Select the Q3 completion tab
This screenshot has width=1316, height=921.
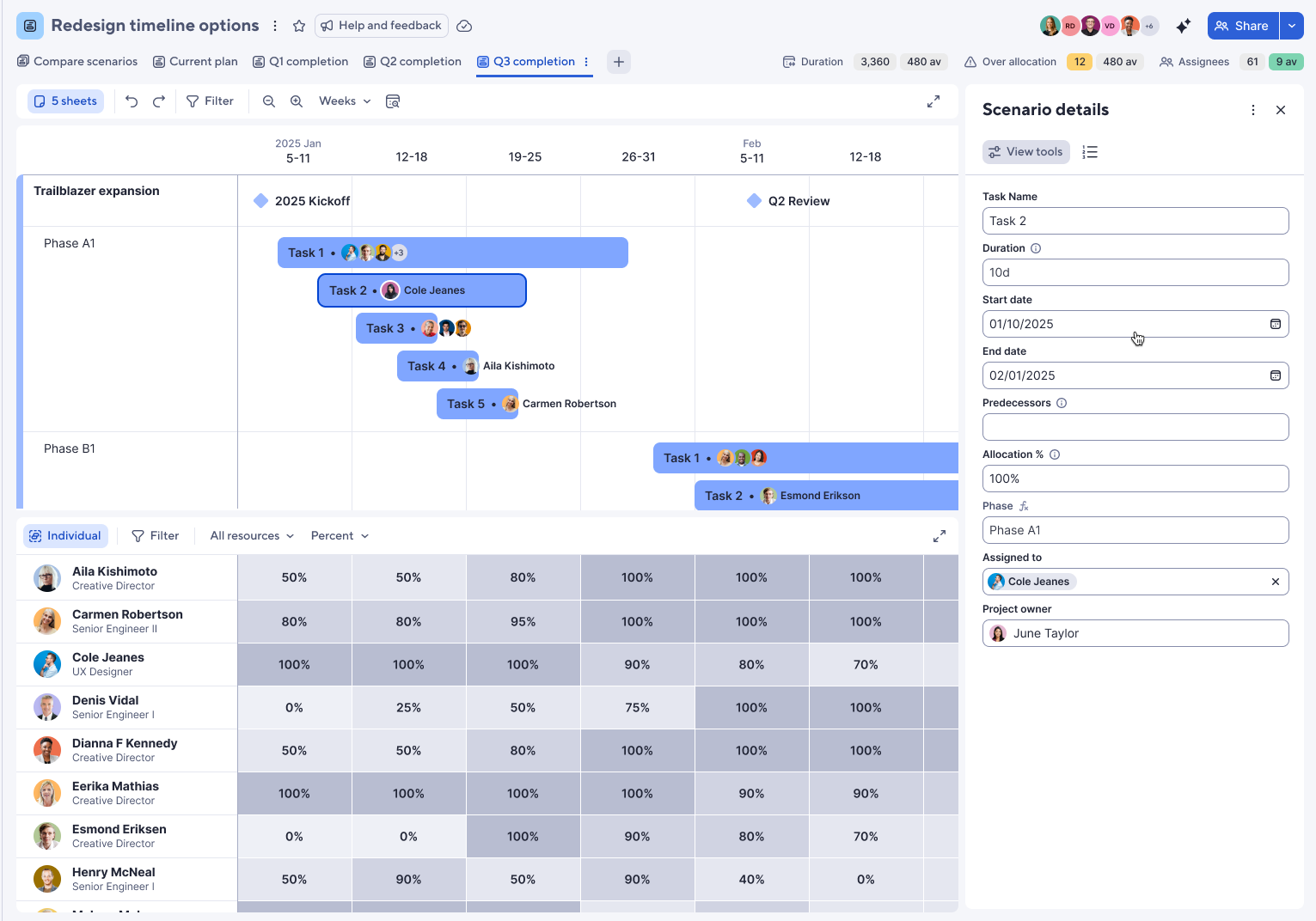(526, 62)
